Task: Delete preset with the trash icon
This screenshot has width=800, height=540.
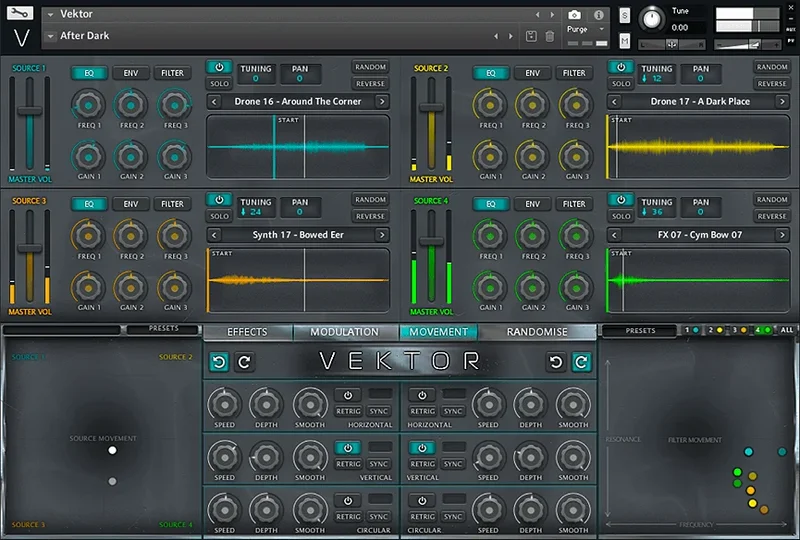Action: pos(549,36)
